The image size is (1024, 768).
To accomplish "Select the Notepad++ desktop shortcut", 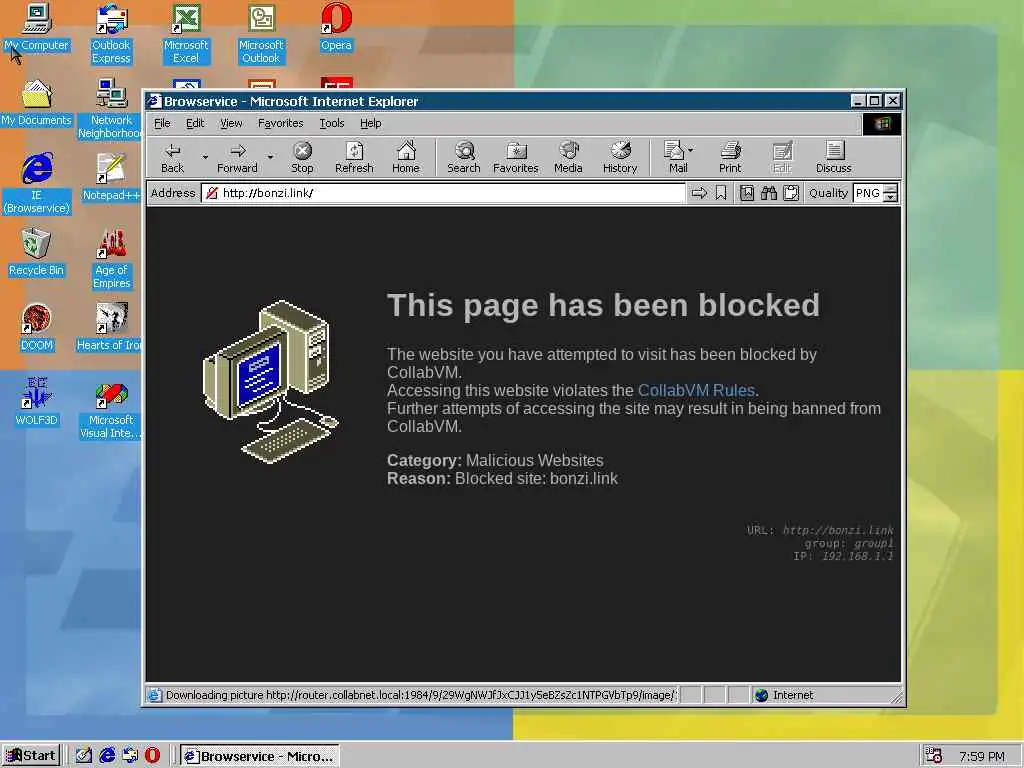I will click(x=111, y=178).
